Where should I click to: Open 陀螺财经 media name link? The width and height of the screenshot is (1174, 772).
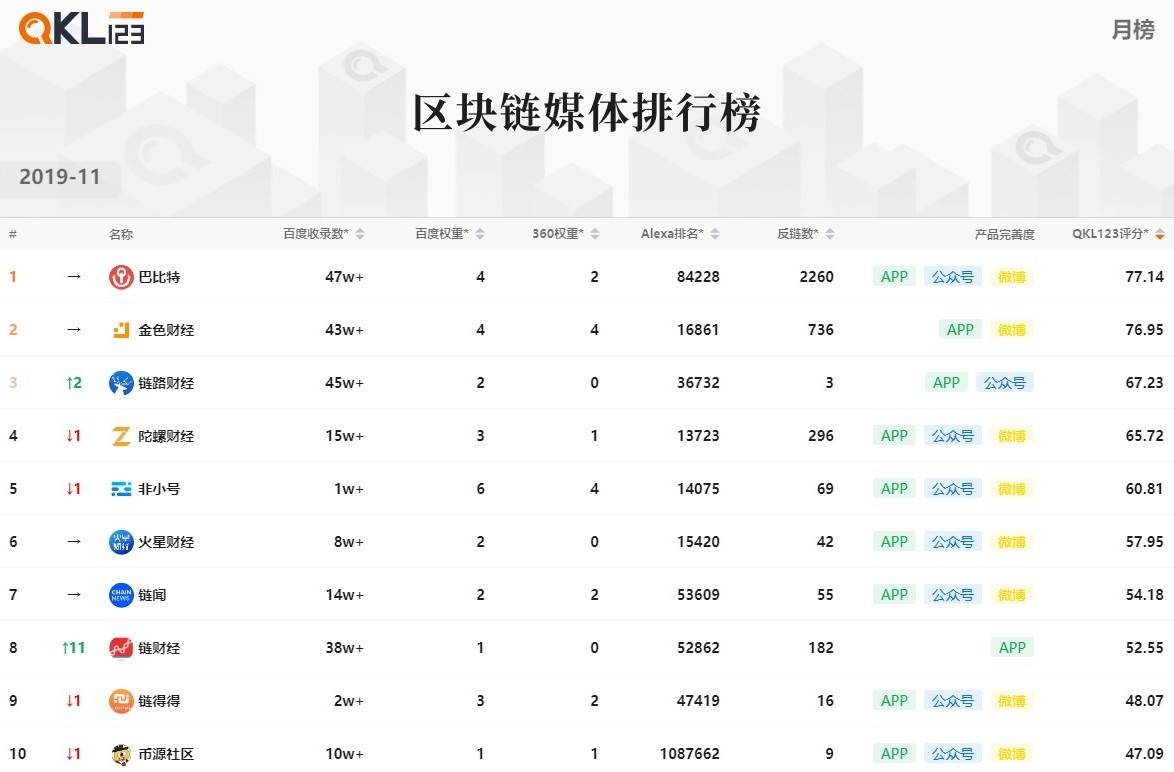166,436
